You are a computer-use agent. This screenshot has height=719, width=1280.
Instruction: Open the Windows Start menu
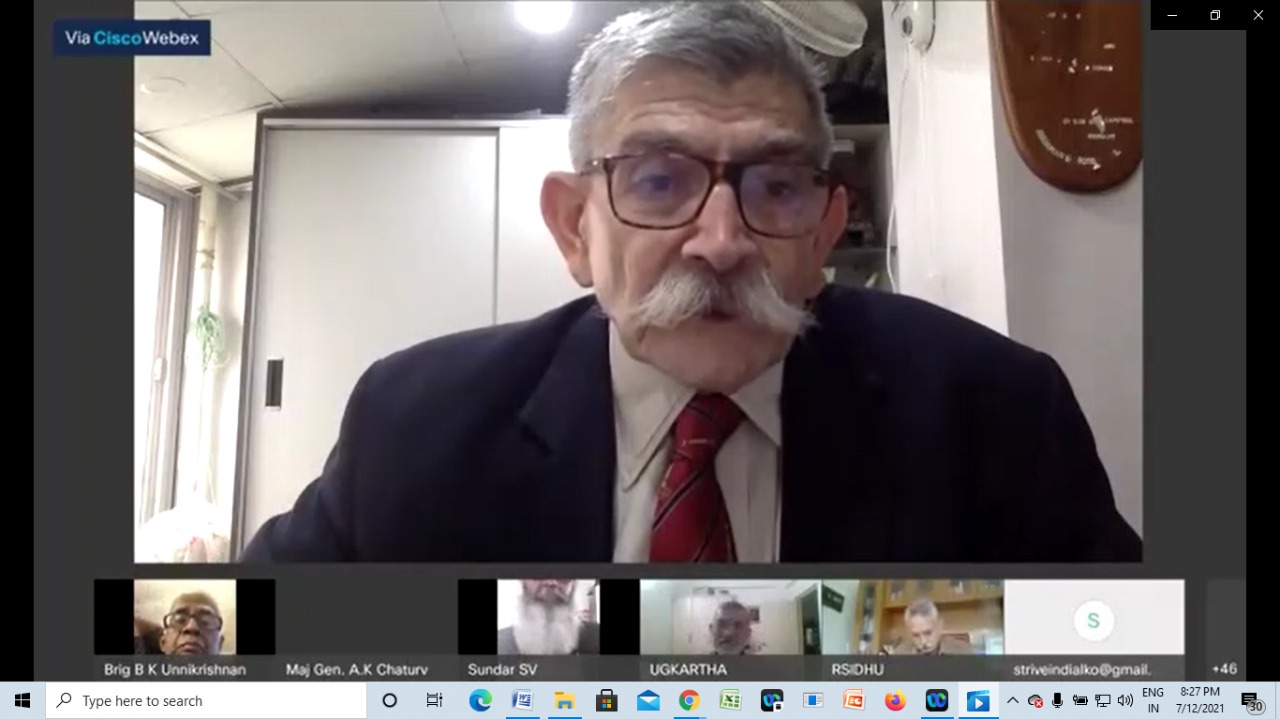(x=22, y=701)
